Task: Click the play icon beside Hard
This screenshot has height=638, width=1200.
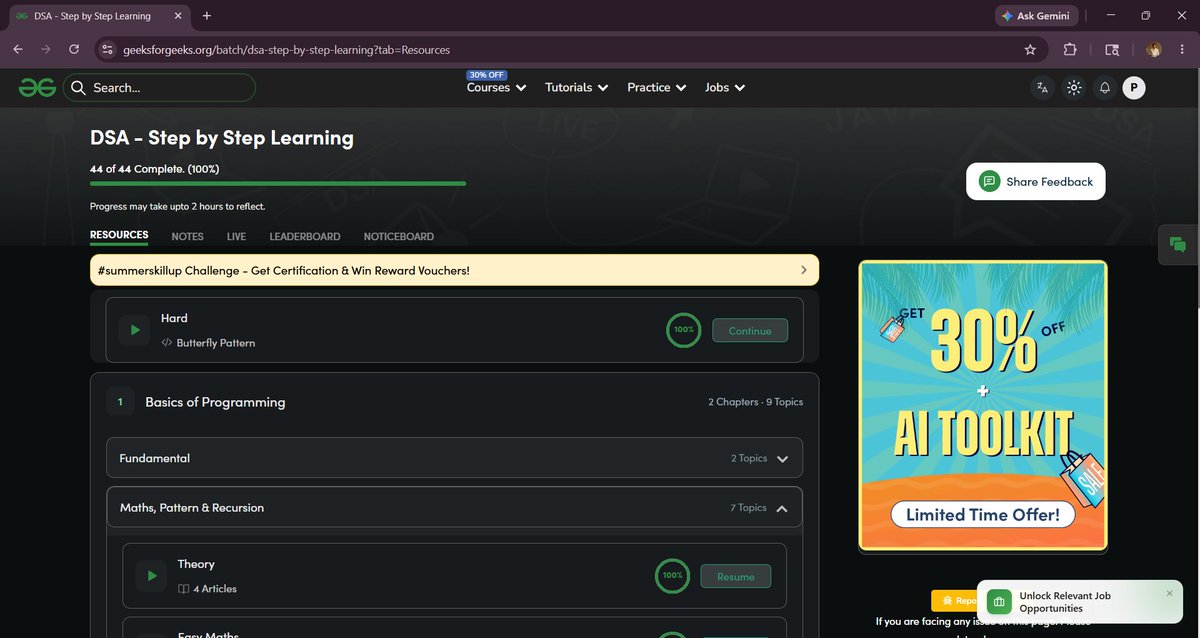Action: click(135, 330)
